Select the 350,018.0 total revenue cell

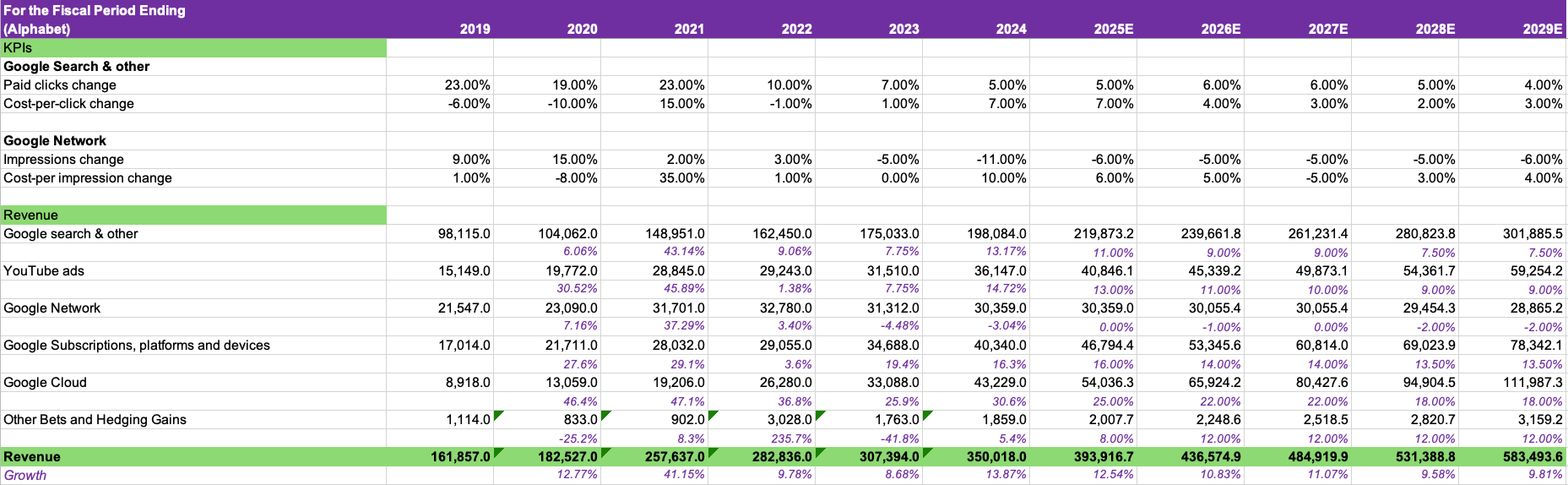point(996,457)
